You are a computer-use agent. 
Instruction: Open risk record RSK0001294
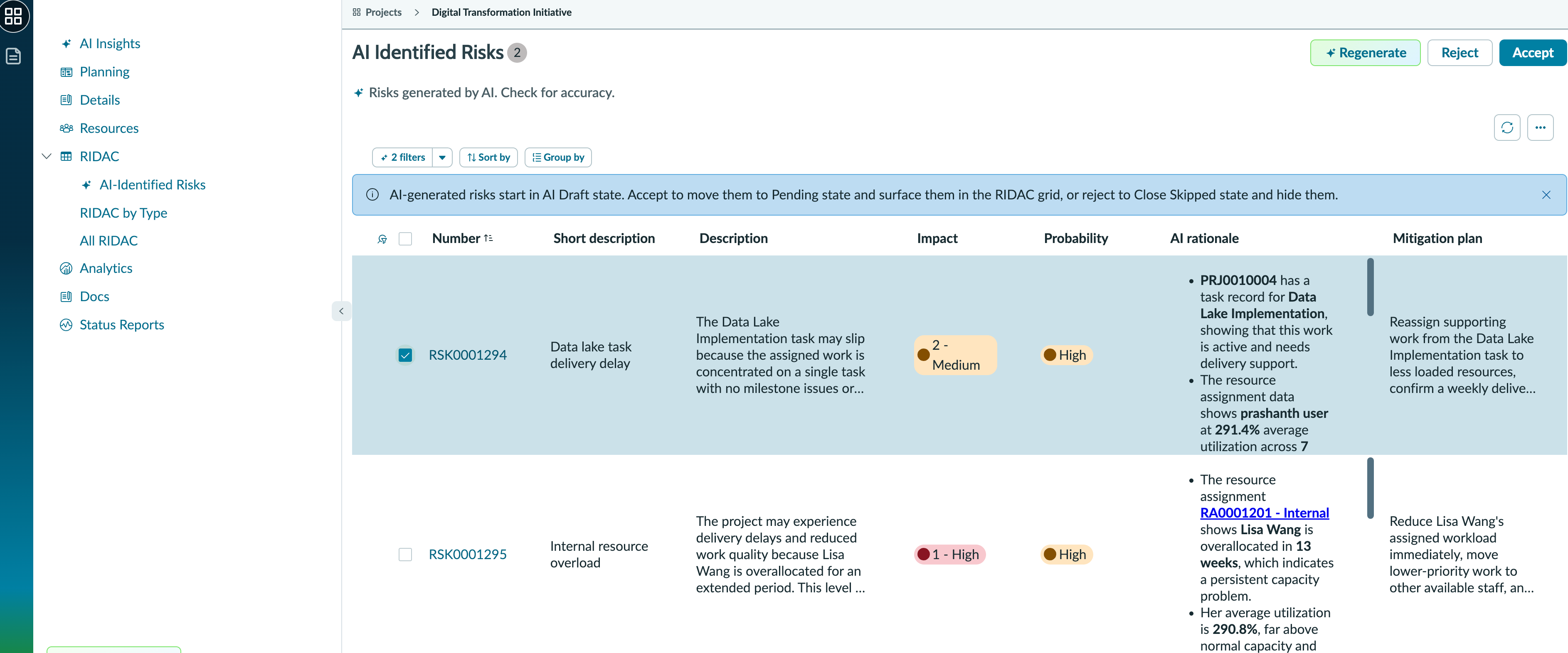pyautogui.click(x=468, y=355)
